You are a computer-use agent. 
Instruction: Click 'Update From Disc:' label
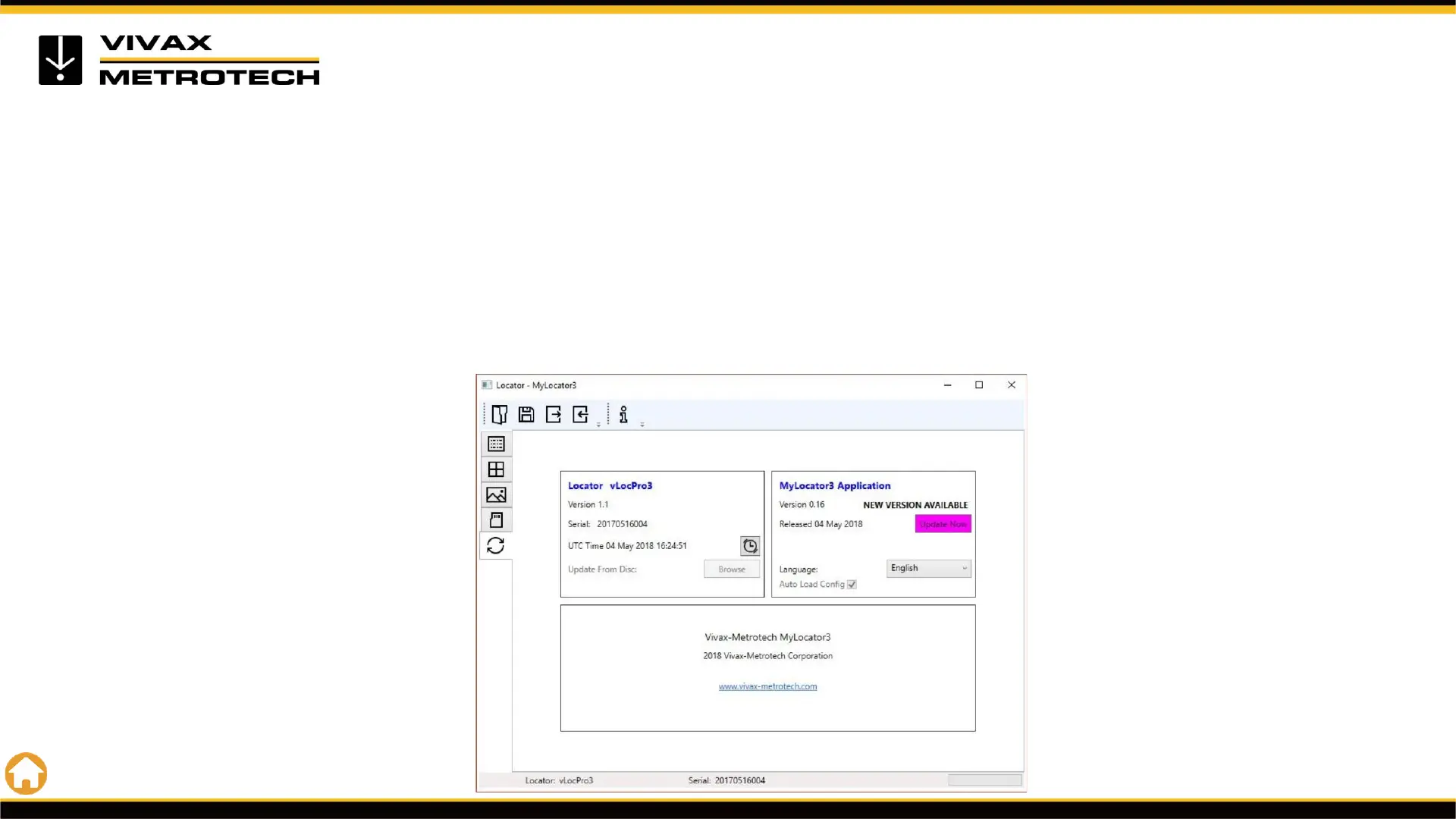tap(602, 570)
